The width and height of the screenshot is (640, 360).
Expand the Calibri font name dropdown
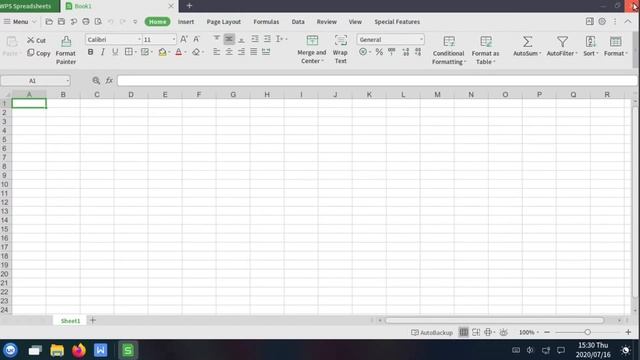click(x=139, y=40)
